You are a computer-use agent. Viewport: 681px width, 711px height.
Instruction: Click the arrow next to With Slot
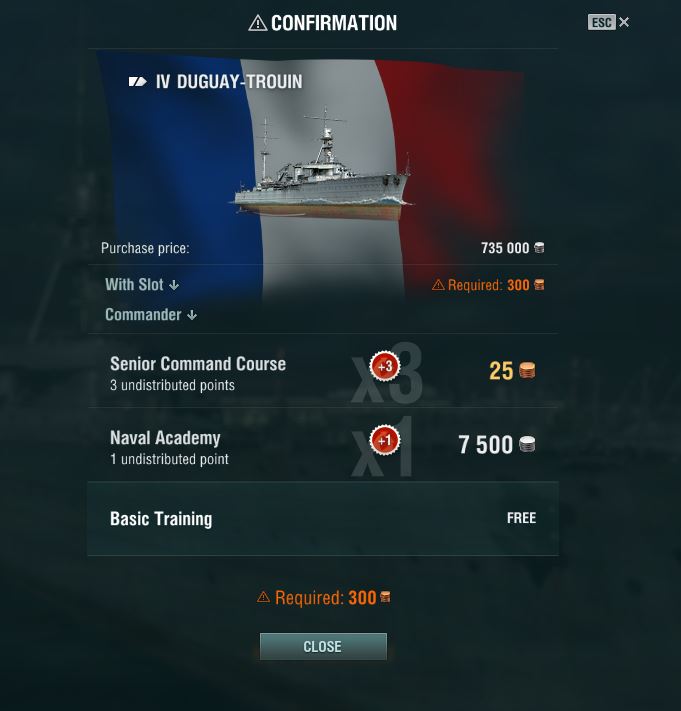click(174, 285)
